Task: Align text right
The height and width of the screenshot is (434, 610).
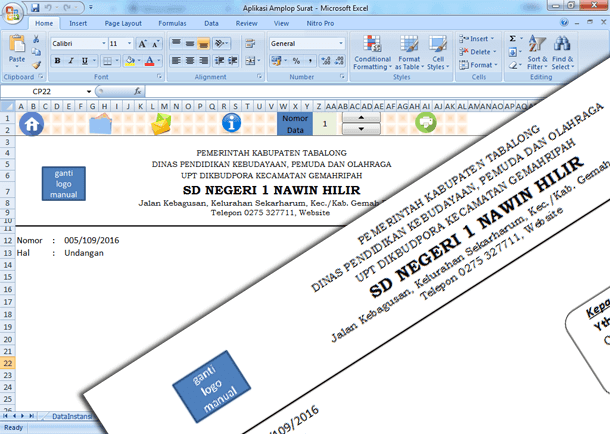Action: [x=203, y=61]
